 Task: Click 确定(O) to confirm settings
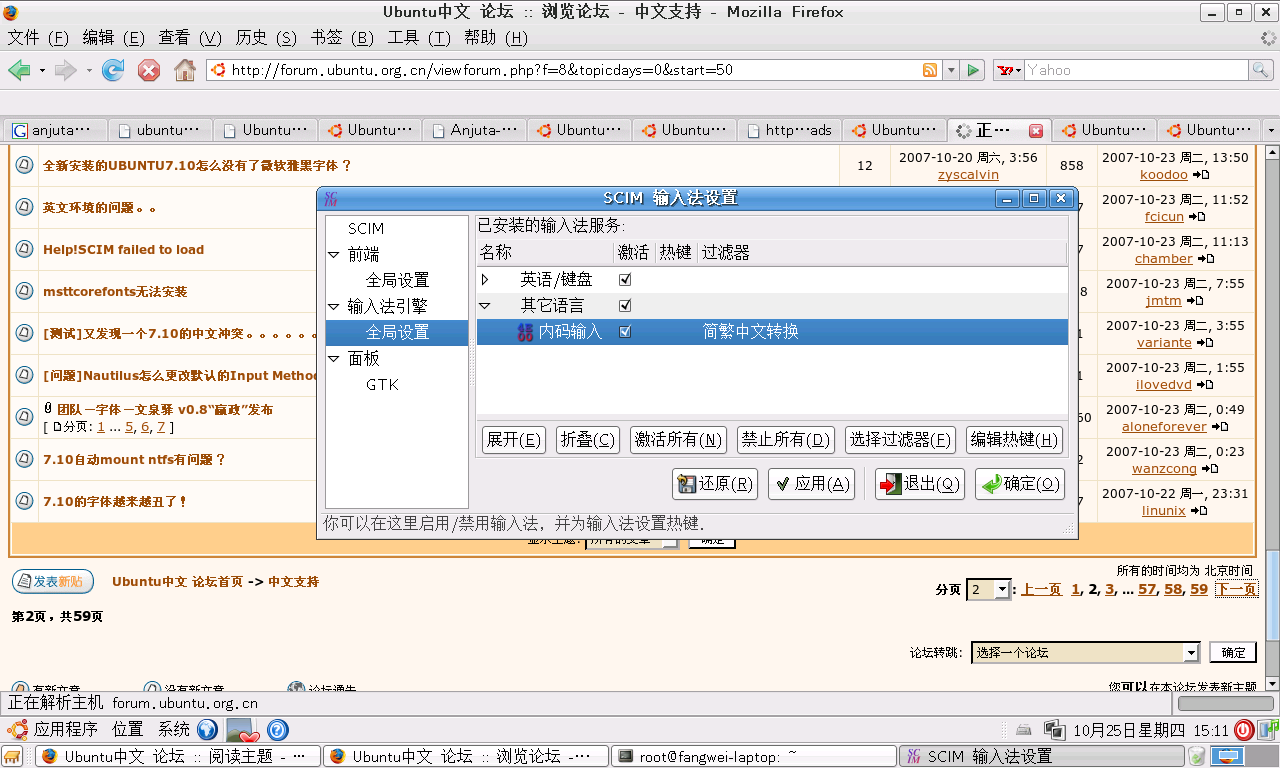(x=1020, y=484)
